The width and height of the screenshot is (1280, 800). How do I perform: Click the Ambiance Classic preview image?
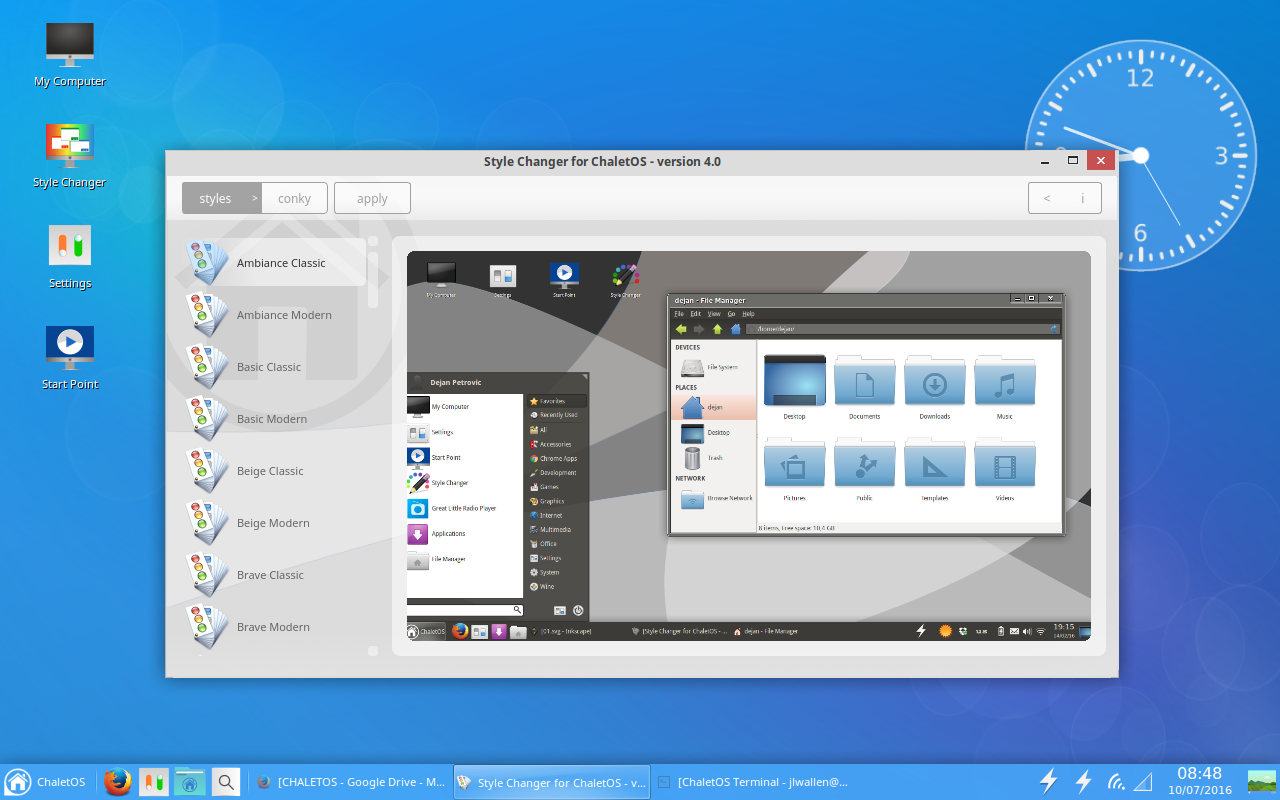tap(749, 446)
